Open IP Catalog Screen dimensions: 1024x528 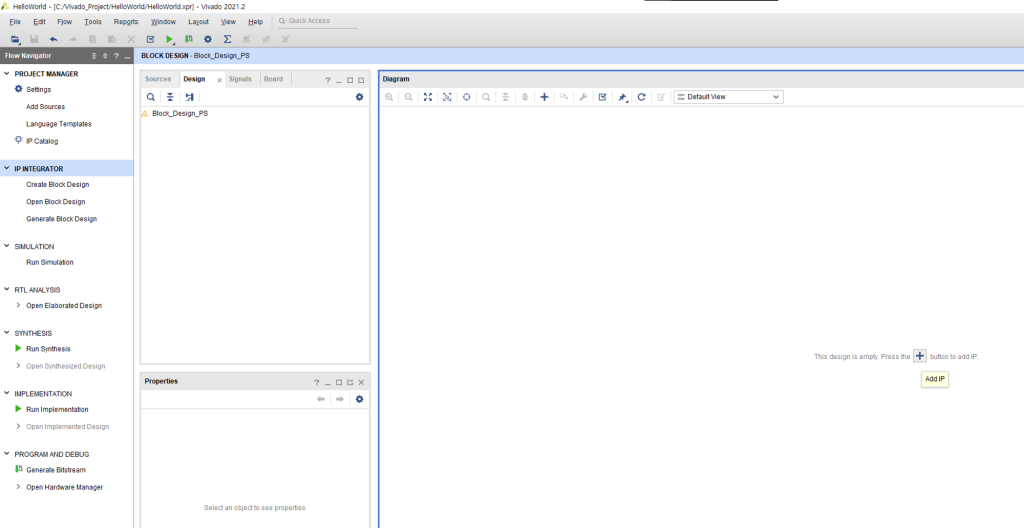tap(42, 141)
